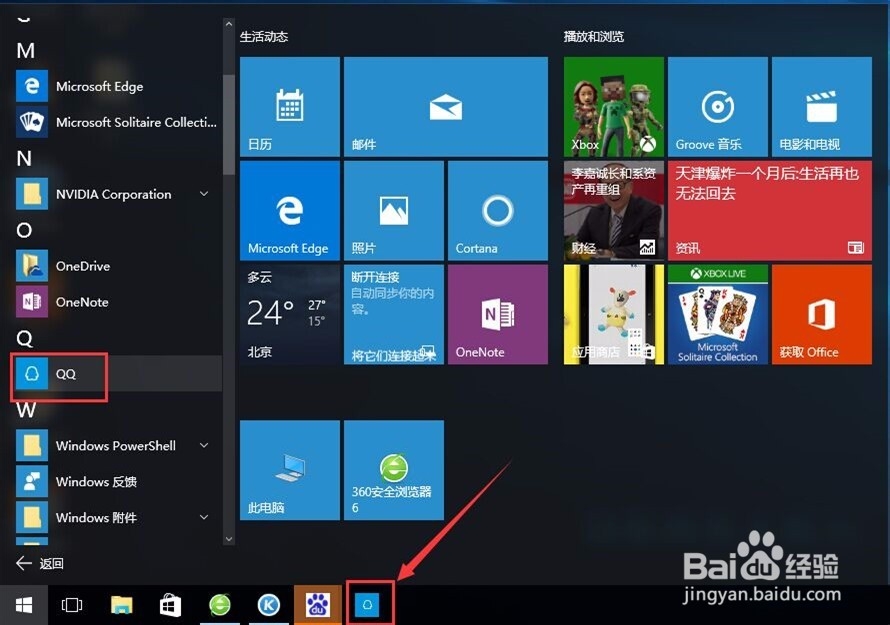Screen dimensions: 890x625
Task: Open the Cortana tile
Action: pyautogui.click(x=498, y=210)
